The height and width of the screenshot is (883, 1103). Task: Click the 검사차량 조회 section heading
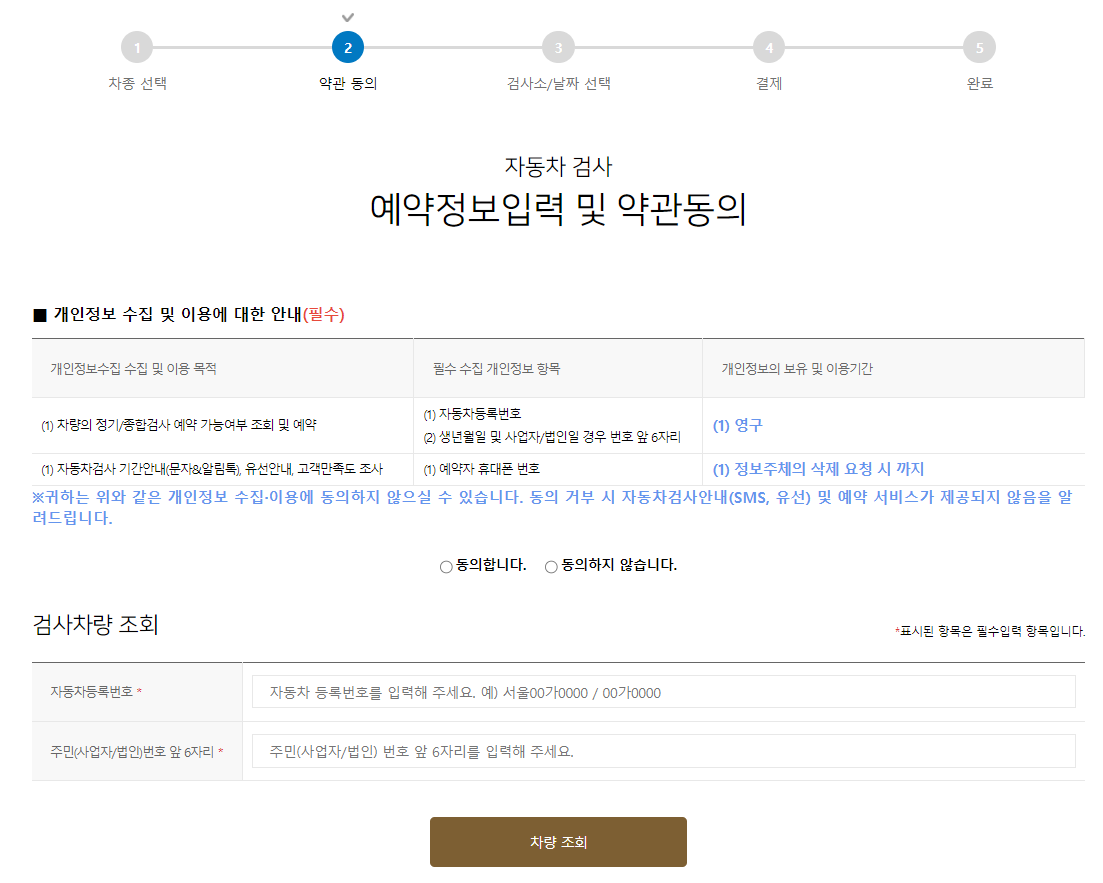pyautogui.click(x=96, y=624)
